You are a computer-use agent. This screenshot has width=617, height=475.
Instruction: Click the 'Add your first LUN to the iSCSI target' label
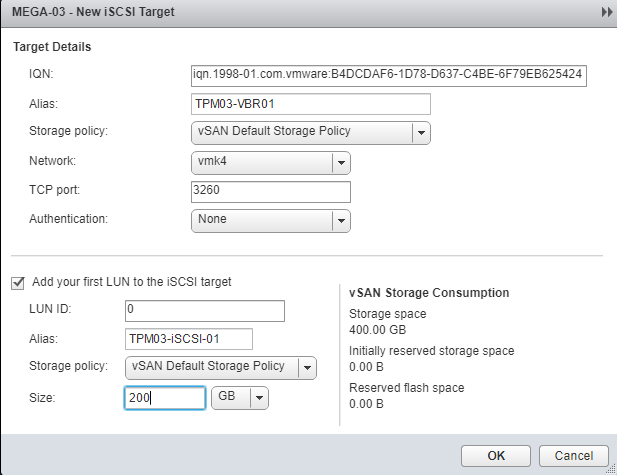click(131, 282)
